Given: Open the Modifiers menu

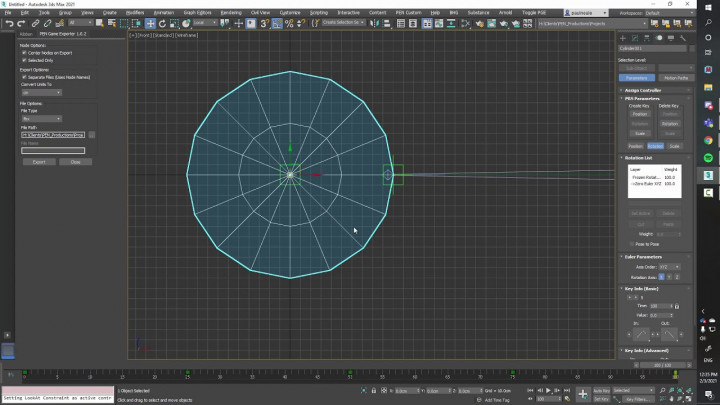Looking at the screenshot, I should 135,13.
